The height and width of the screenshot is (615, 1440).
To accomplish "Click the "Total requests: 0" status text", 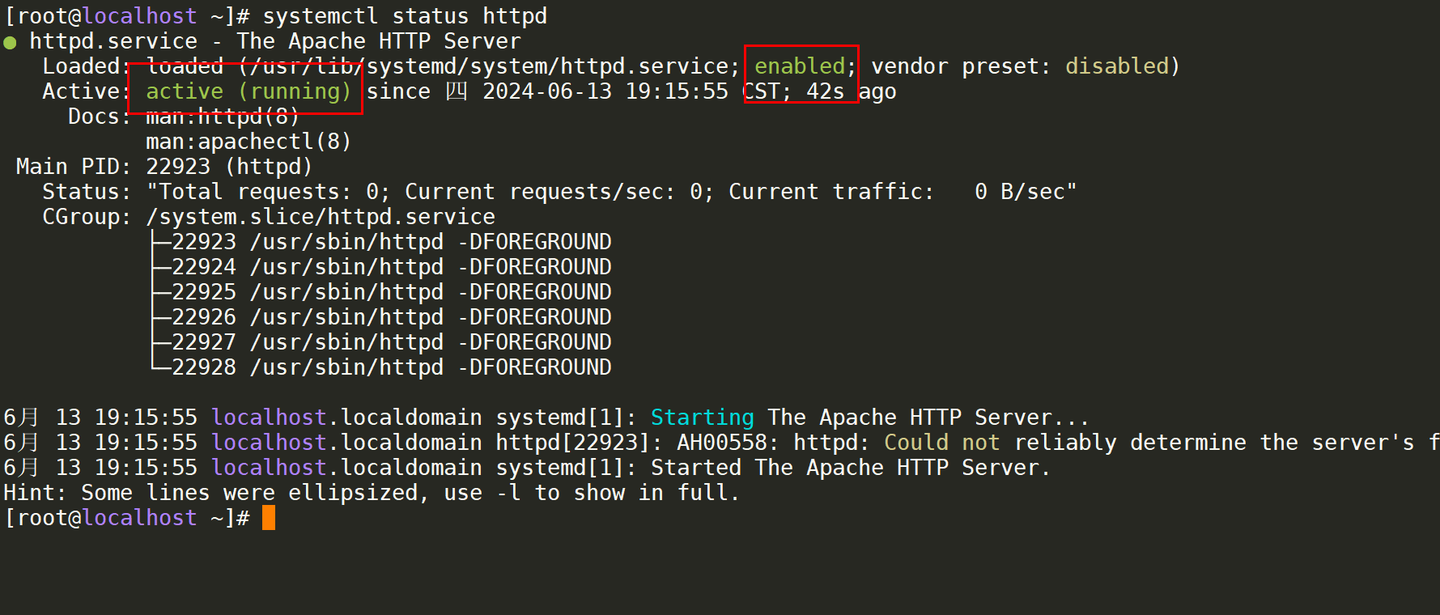I will 268,192.
